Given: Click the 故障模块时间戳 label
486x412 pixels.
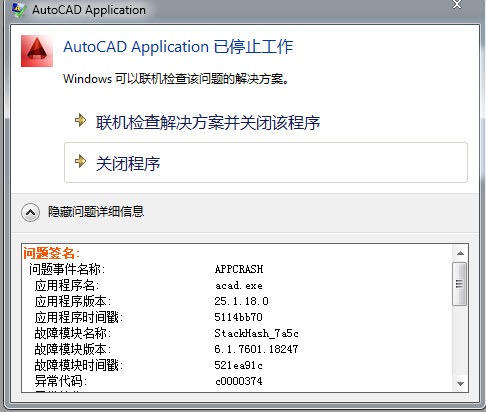Looking at the screenshot, I should (x=79, y=365).
